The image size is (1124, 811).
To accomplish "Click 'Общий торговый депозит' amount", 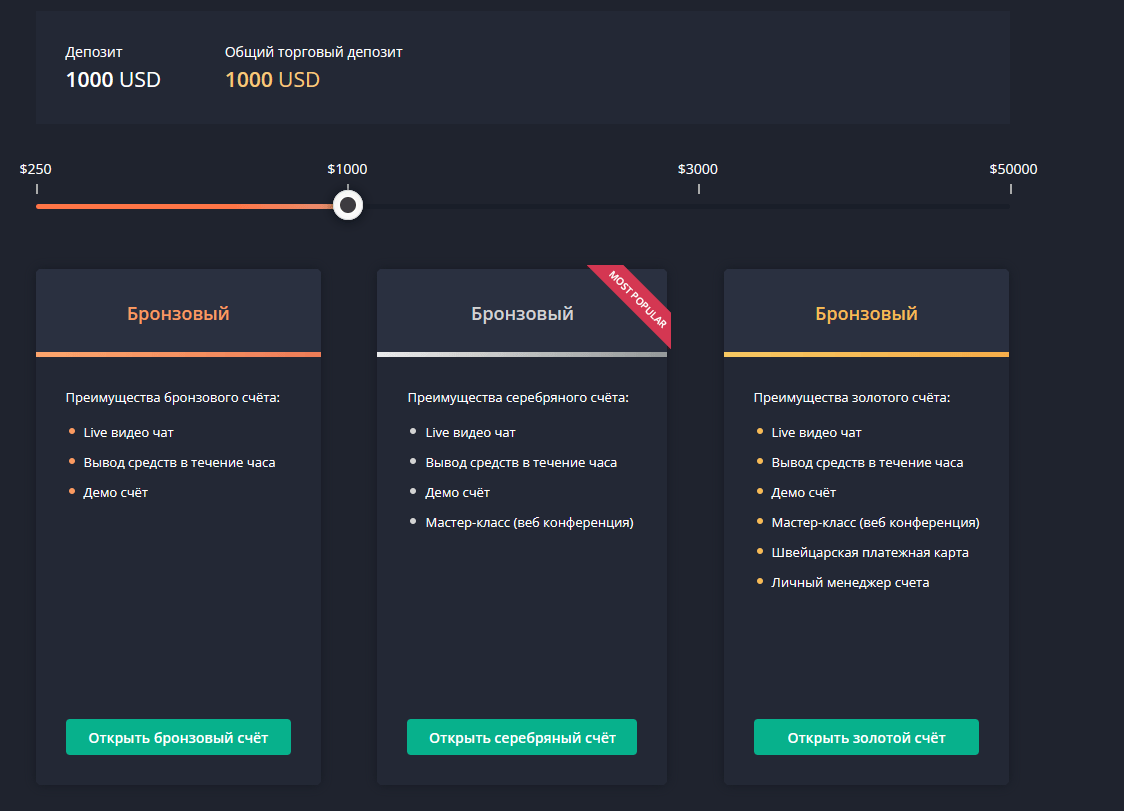I will click(272, 80).
